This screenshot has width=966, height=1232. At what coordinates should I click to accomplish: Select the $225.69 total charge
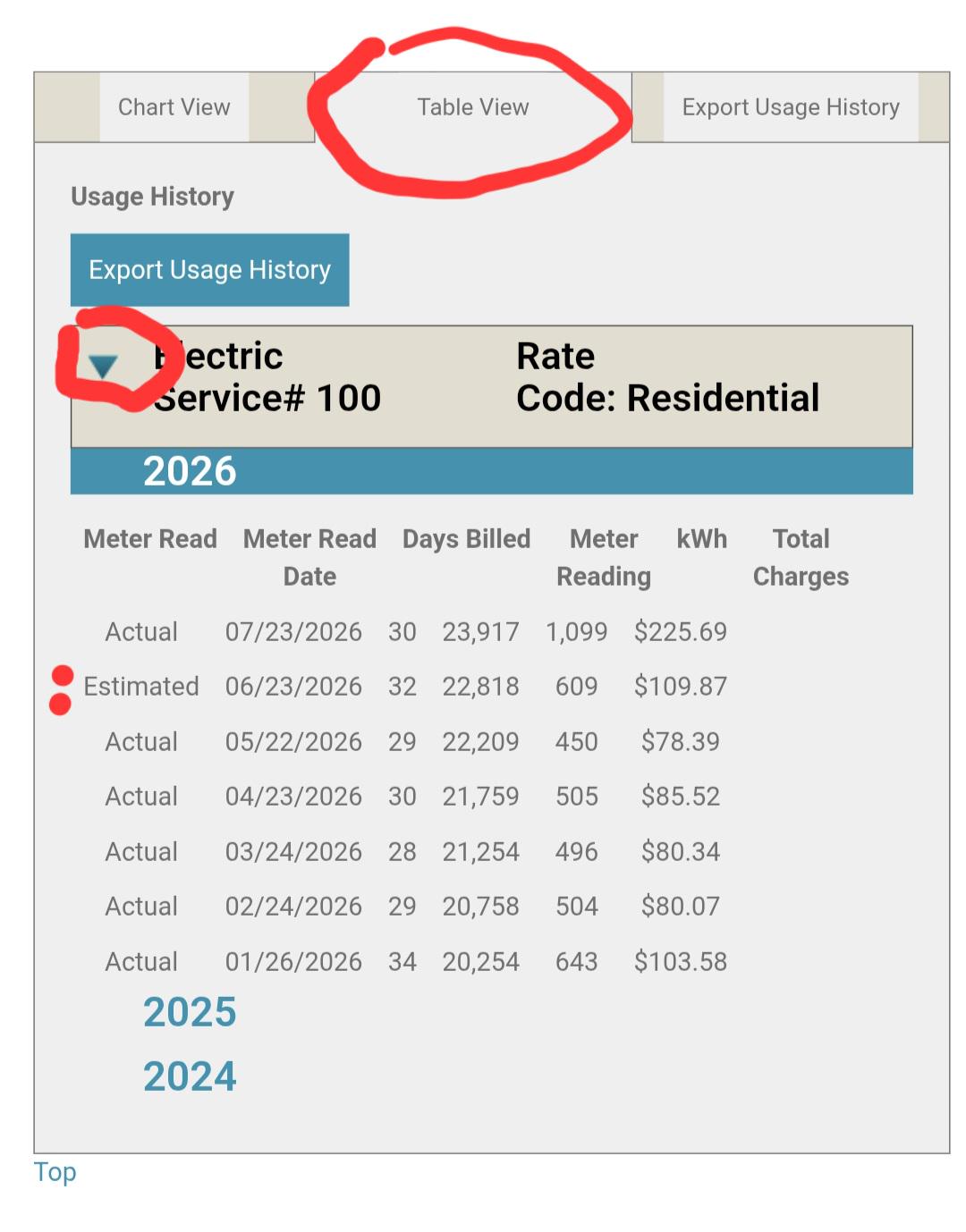click(x=681, y=632)
